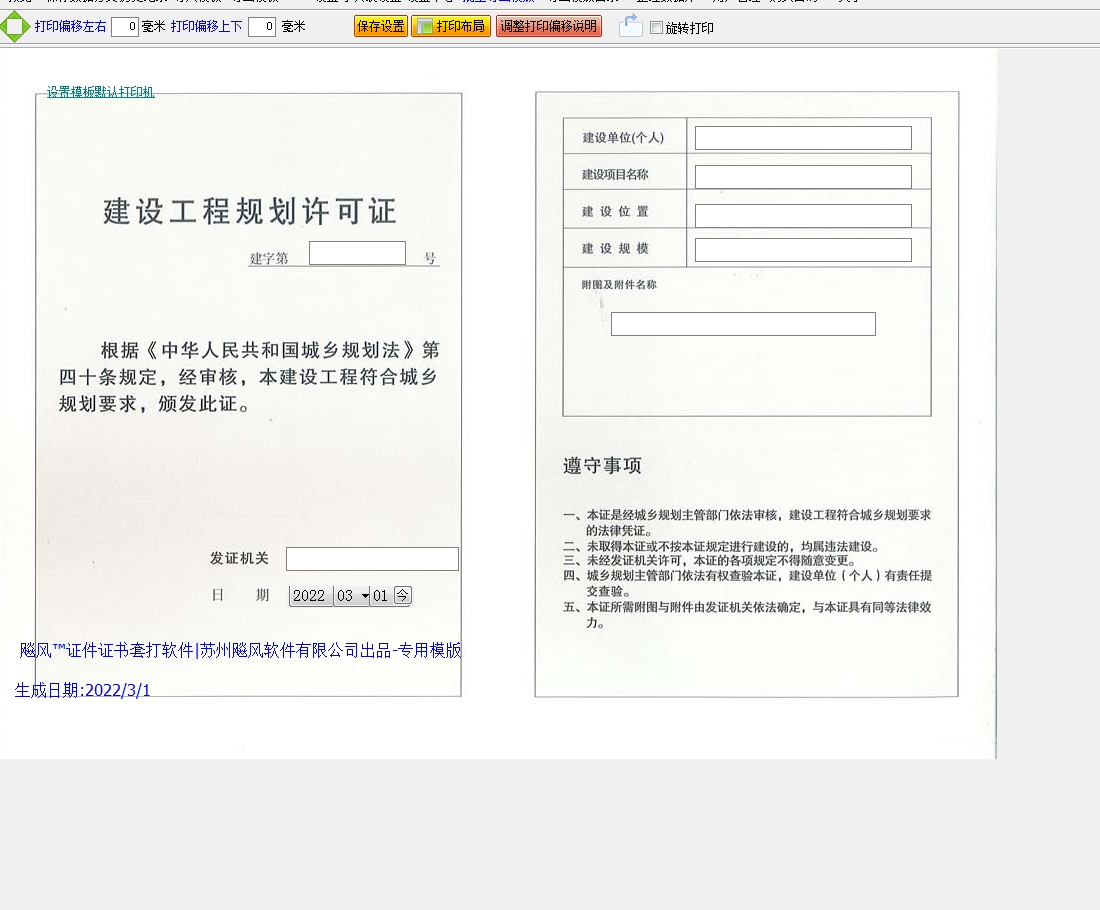The width and height of the screenshot is (1100, 910).
Task: Open the 设置模板默认打印机 link
Action: point(100,92)
